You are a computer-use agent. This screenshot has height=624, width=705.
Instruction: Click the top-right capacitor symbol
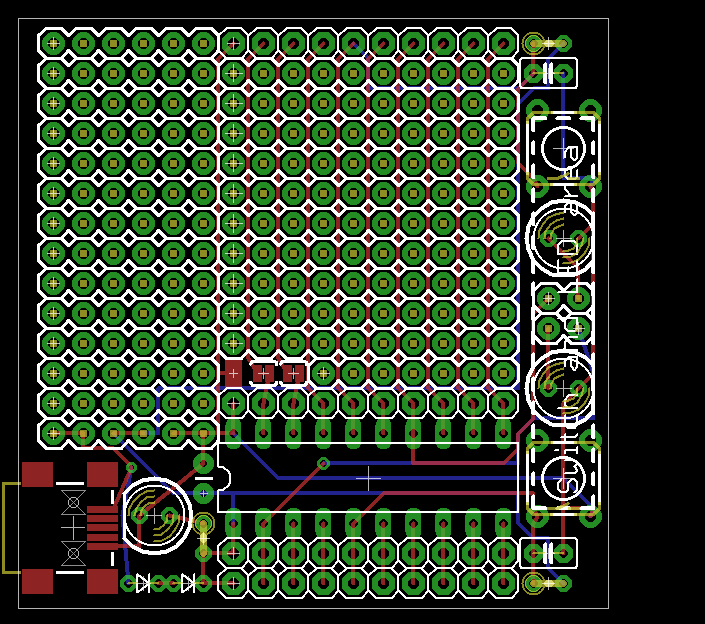[x=548, y=73]
